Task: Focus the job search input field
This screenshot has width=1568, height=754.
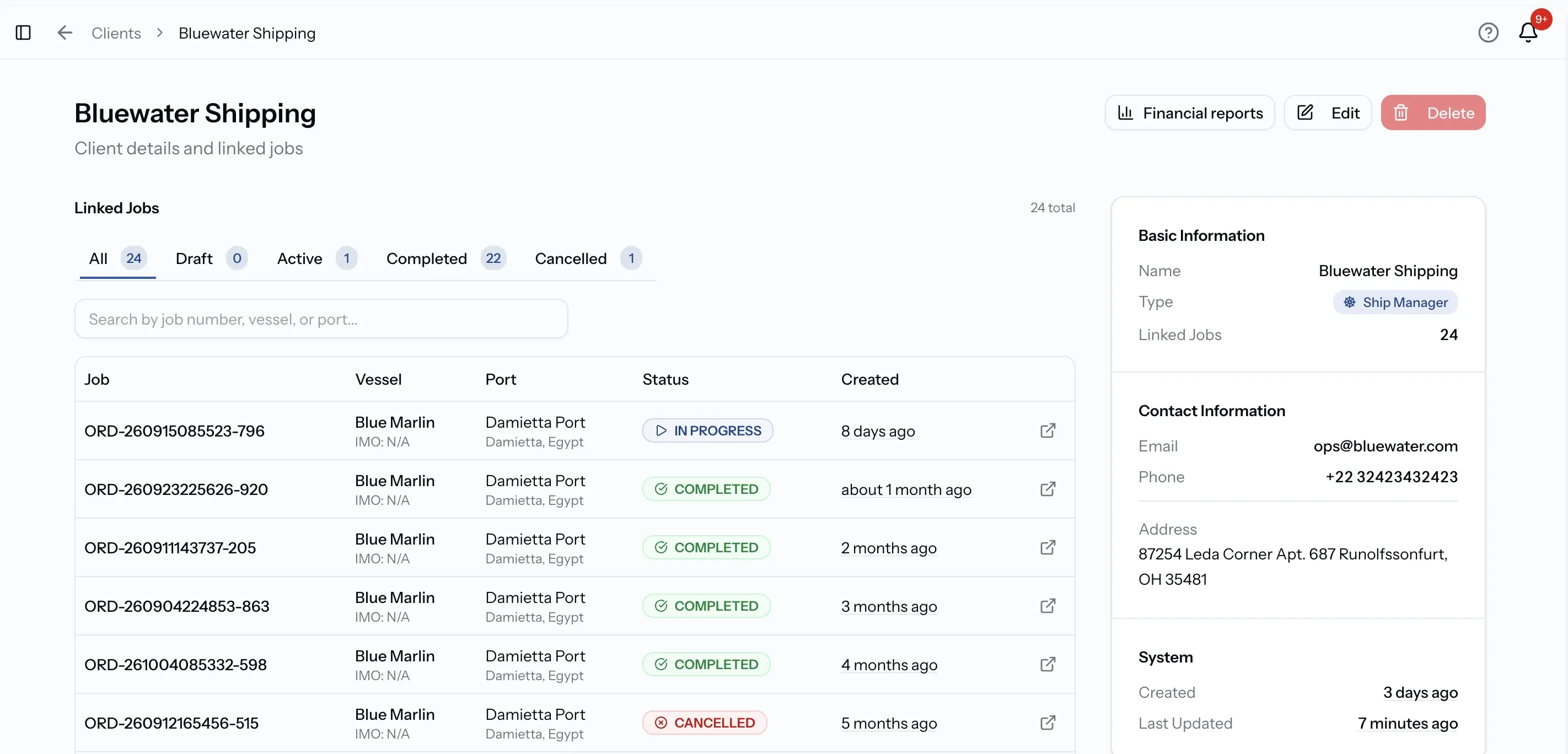Action: coord(321,319)
